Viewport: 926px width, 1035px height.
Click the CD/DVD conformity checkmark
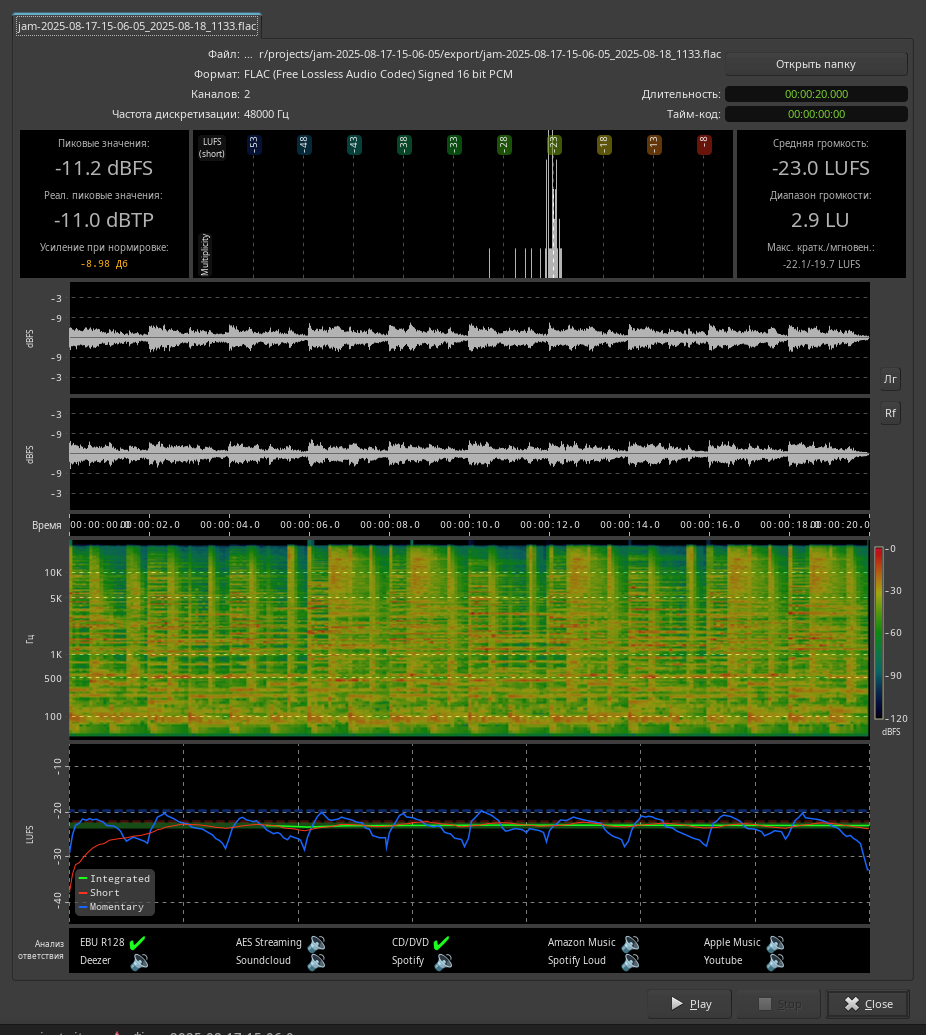tap(441, 942)
